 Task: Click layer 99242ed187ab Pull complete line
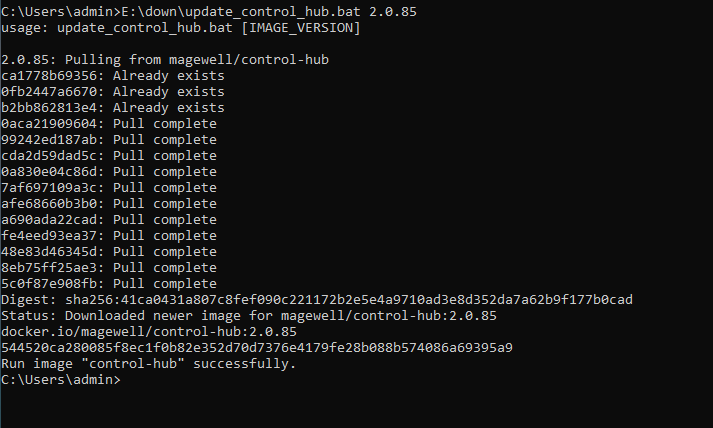coord(109,140)
